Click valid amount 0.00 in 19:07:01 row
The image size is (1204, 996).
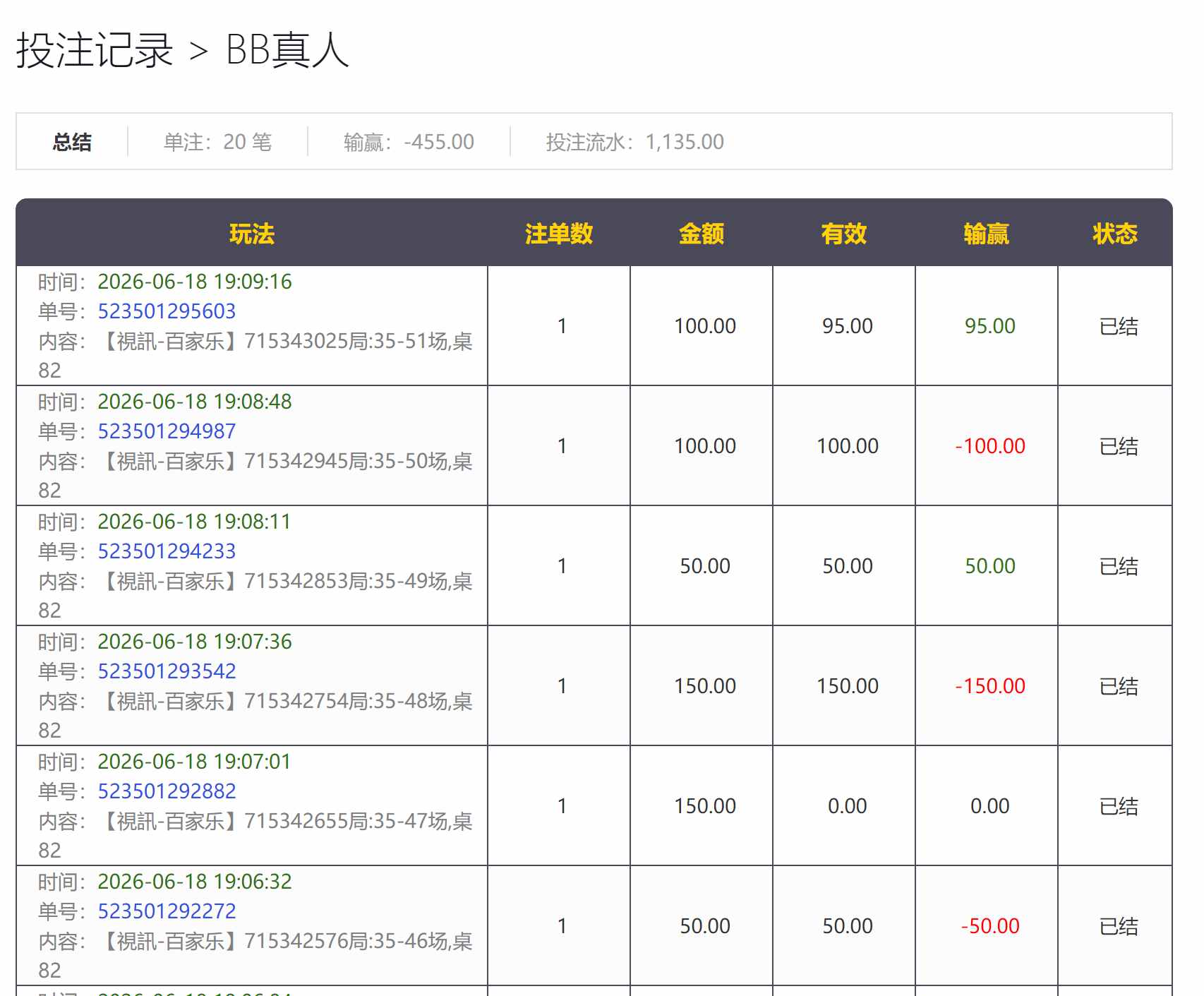[848, 806]
